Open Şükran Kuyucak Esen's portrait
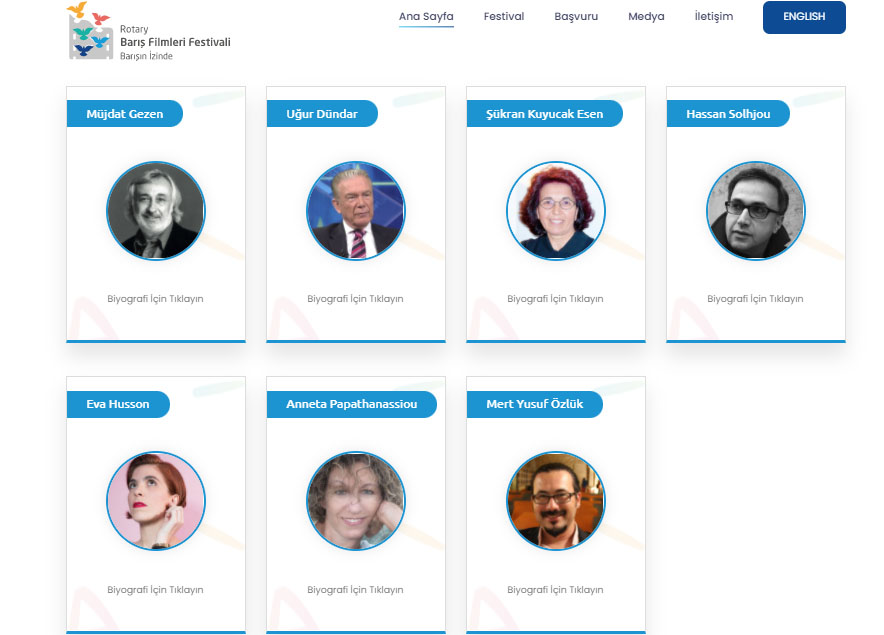The image size is (884, 635). 556,211
